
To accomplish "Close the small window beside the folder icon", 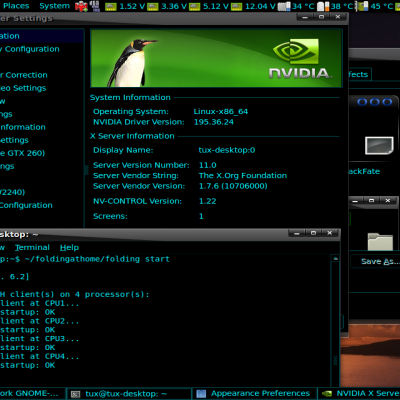I will [388, 201].
